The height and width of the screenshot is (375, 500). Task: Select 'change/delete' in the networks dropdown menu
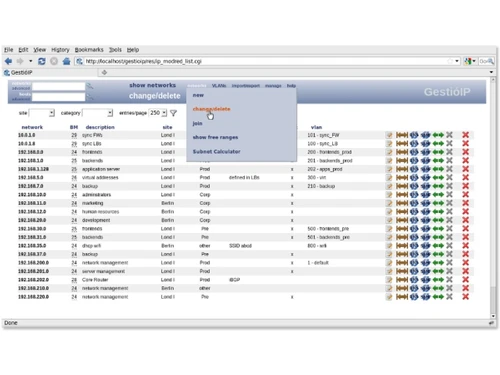[x=211, y=109]
